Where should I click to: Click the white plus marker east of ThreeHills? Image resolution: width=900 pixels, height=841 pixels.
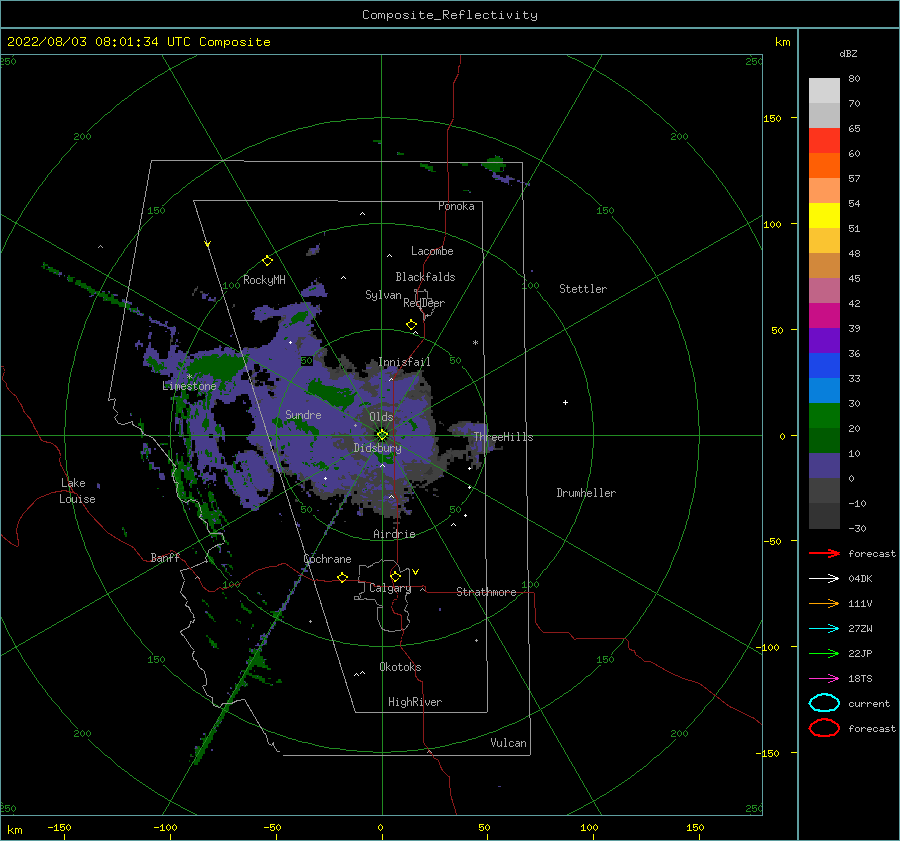pyautogui.click(x=565, y=402)
